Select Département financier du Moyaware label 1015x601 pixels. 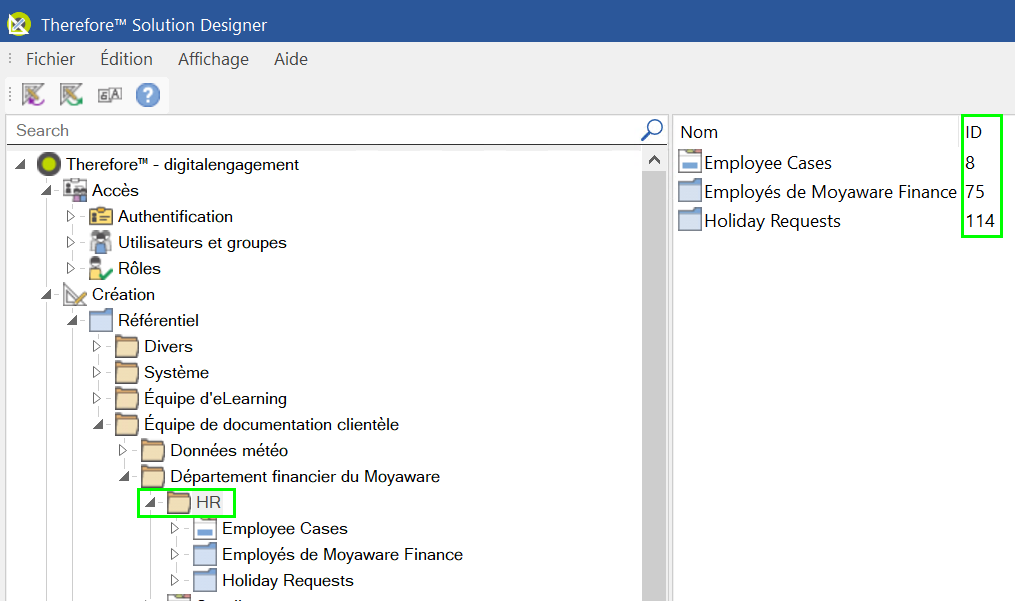click(305, 477)
